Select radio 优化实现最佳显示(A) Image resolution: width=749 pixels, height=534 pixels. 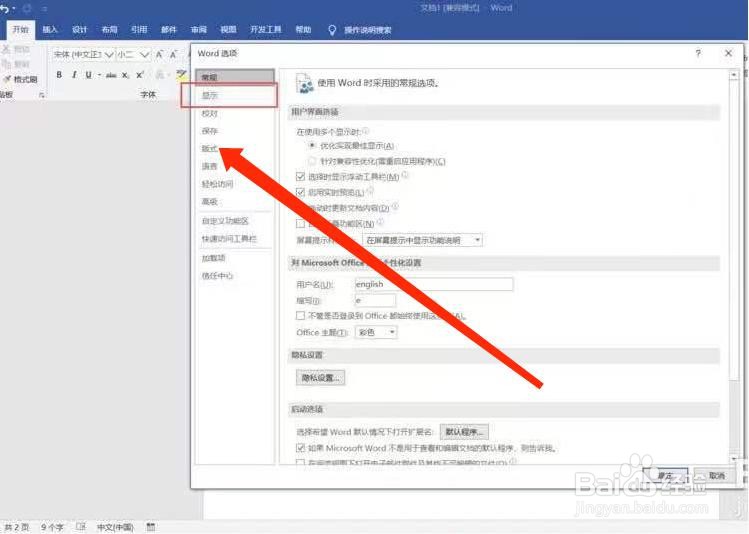[312, 145]
